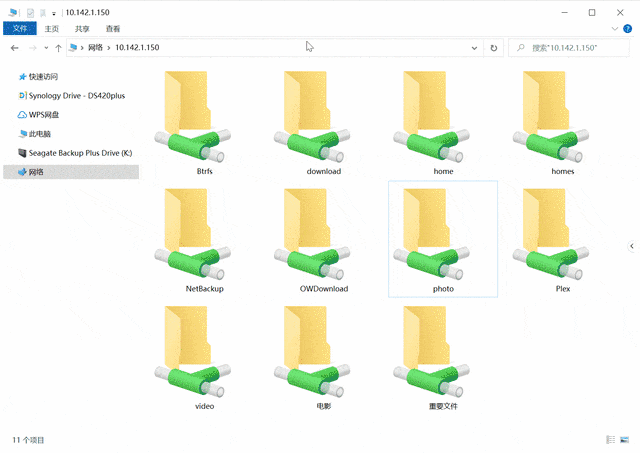Image resolution: width=640 pixels, height=453 pixels.
Task: Click the OWDownload folder name label
Action: click(x=324, y=289)
